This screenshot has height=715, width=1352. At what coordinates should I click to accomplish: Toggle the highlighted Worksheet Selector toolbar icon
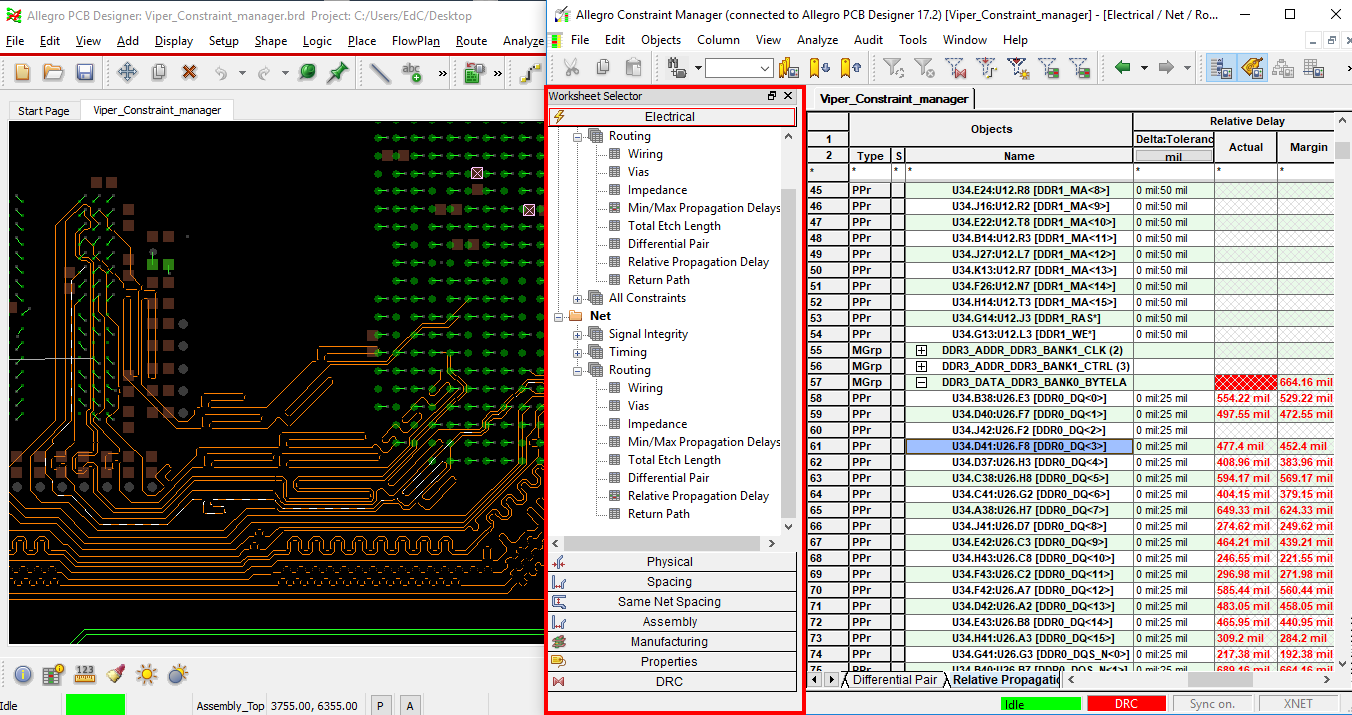click(1220, 68)
